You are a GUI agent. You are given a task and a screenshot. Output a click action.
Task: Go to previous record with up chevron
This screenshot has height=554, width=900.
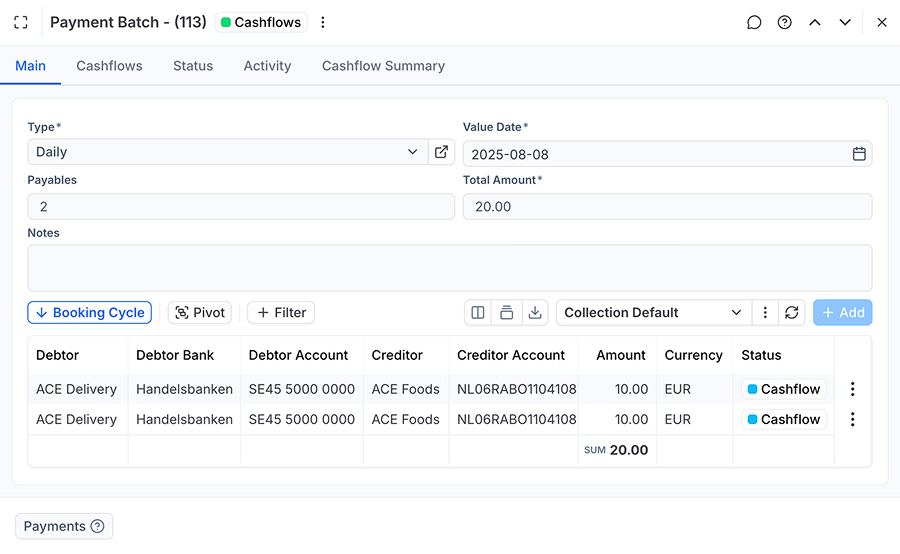click(x=815, y=22)
